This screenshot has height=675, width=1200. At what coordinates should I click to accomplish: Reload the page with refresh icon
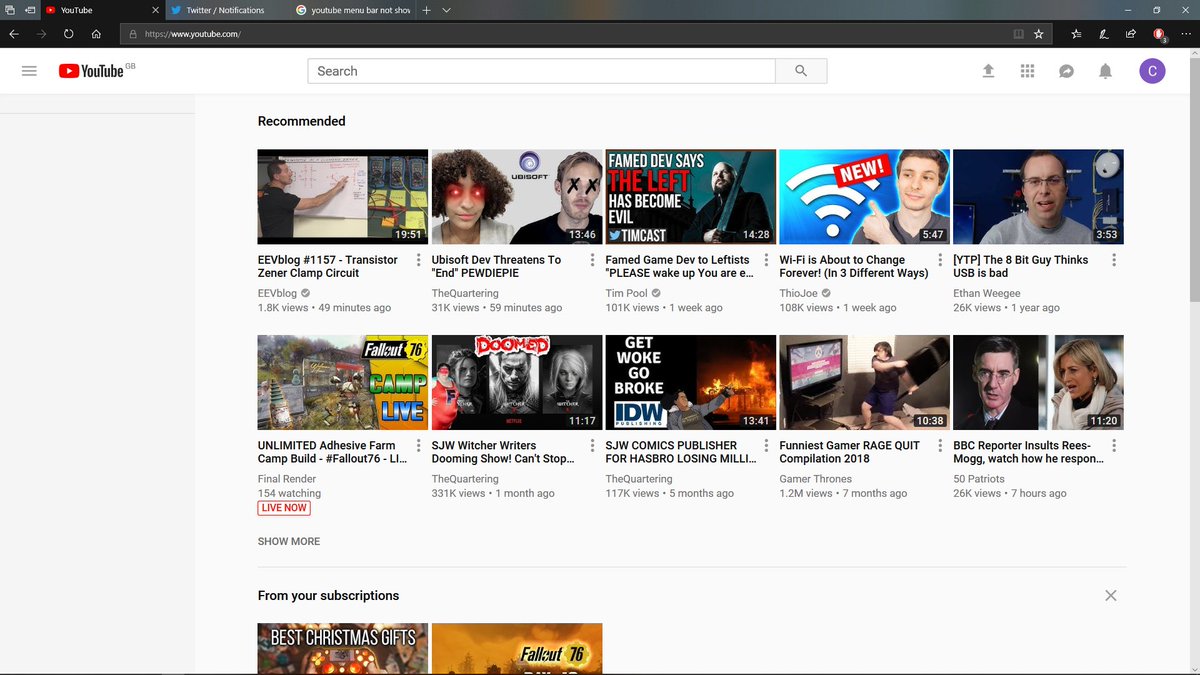69,33
